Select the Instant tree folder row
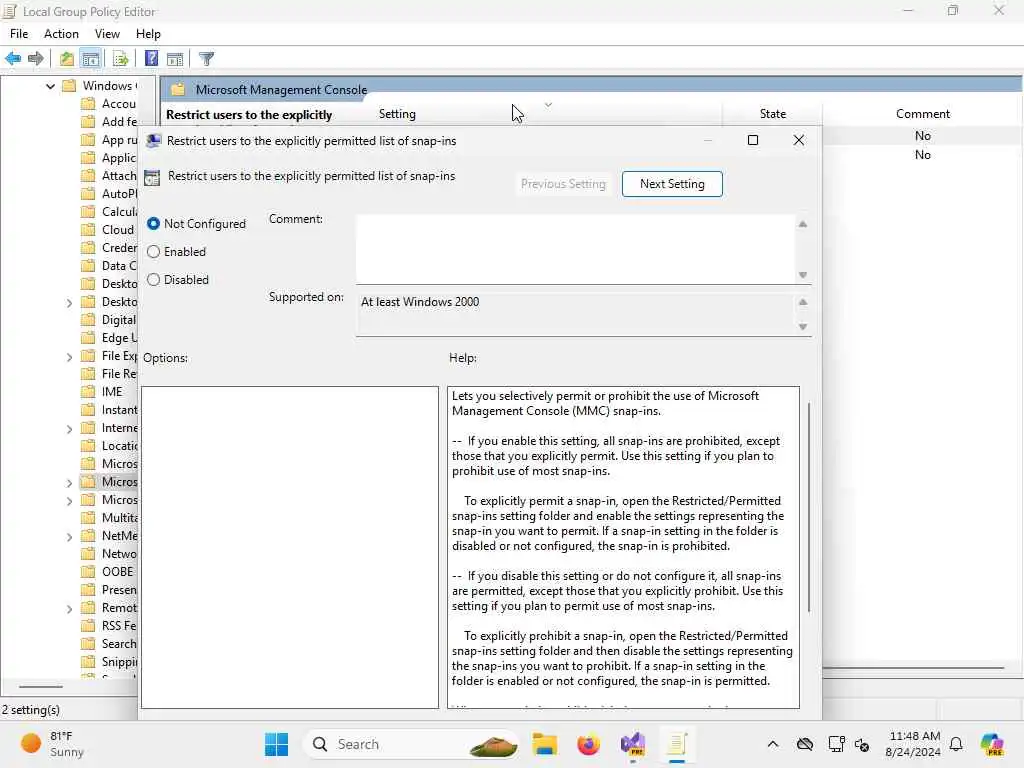 [108, 410]
